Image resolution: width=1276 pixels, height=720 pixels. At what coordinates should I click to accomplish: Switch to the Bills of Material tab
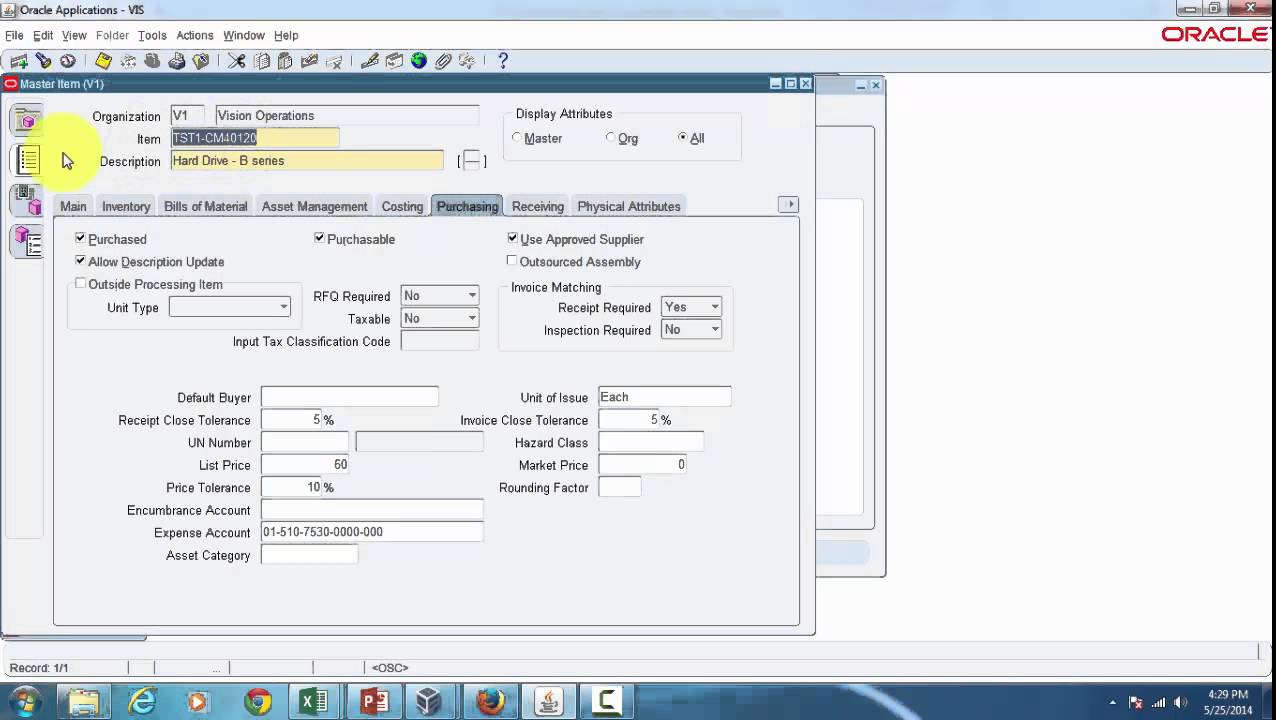205,206
